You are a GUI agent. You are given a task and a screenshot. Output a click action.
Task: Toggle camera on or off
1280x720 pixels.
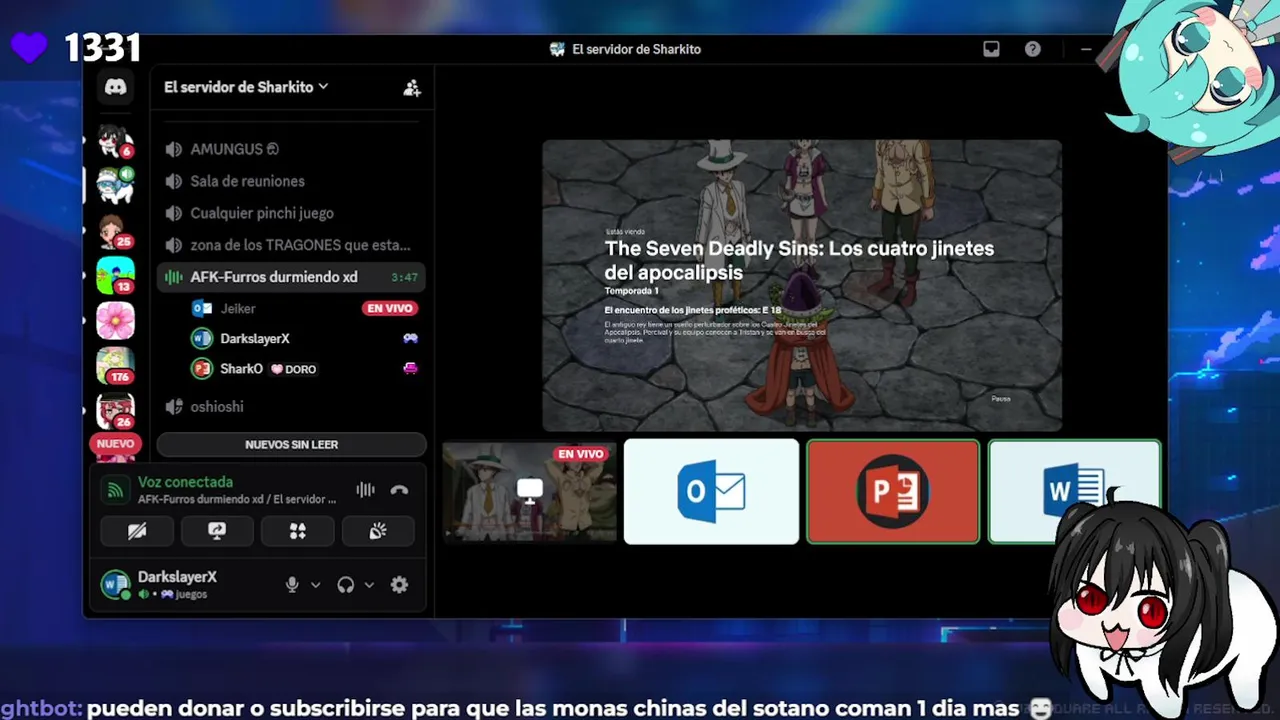coord(137,531)
